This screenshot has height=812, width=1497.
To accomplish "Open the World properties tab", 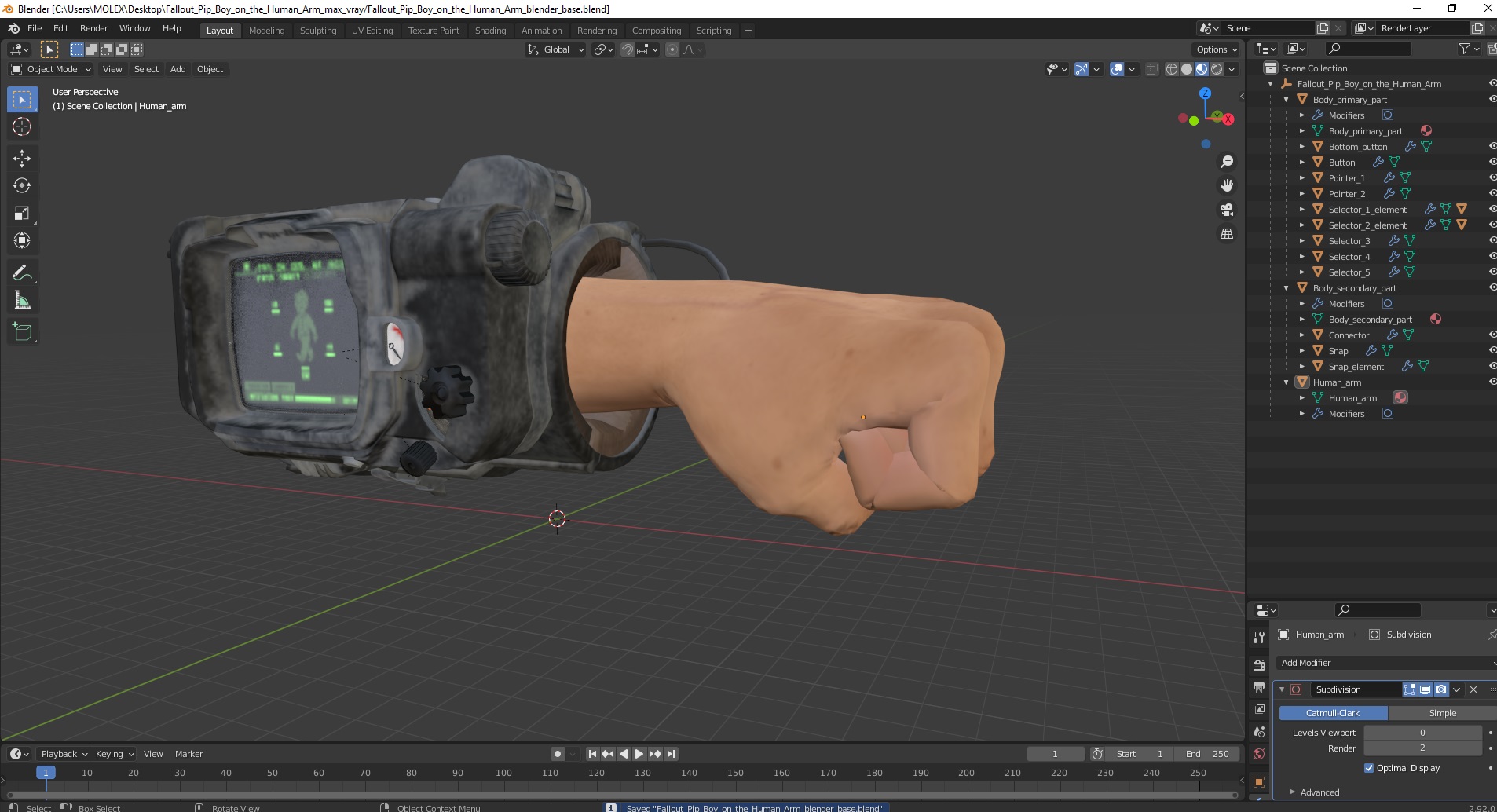I will pos(1259,754).
